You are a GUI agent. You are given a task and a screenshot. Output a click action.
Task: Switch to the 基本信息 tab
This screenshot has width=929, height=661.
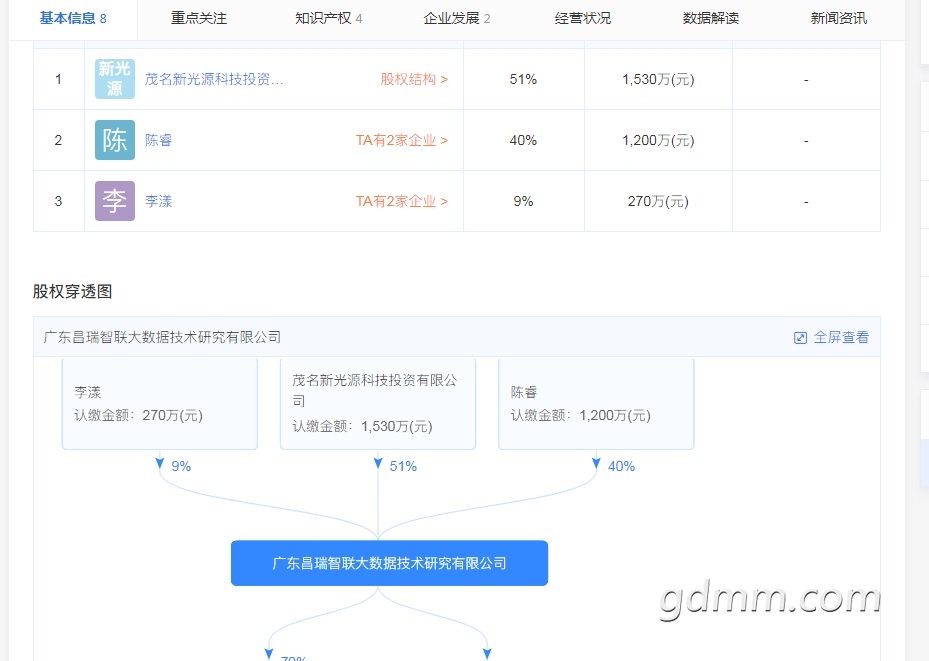pos(73,18)
